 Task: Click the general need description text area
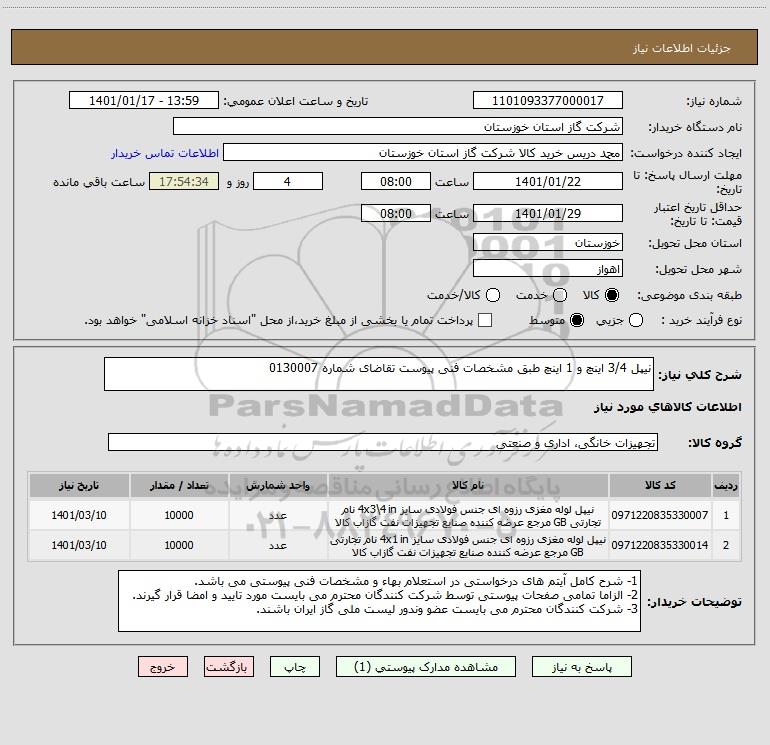coord(379,374)
